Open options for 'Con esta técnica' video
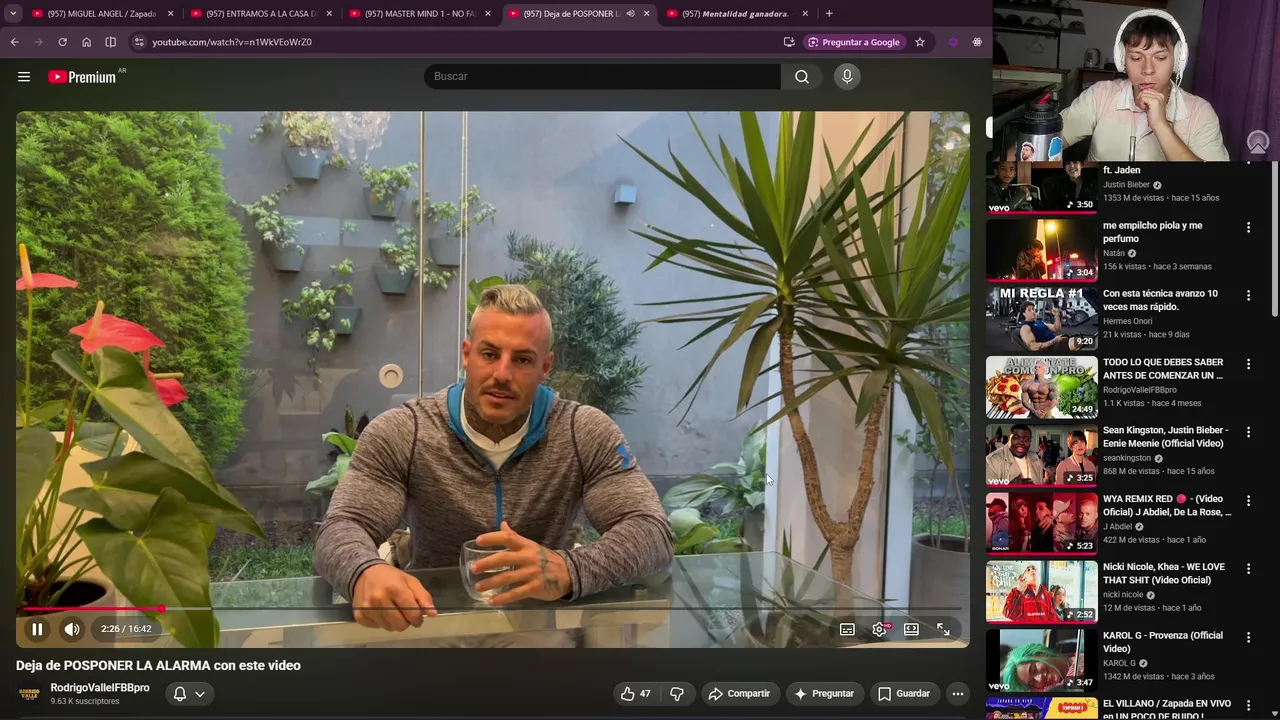Viewport: 1280px width, 720px height. (x=1248, y=295)
